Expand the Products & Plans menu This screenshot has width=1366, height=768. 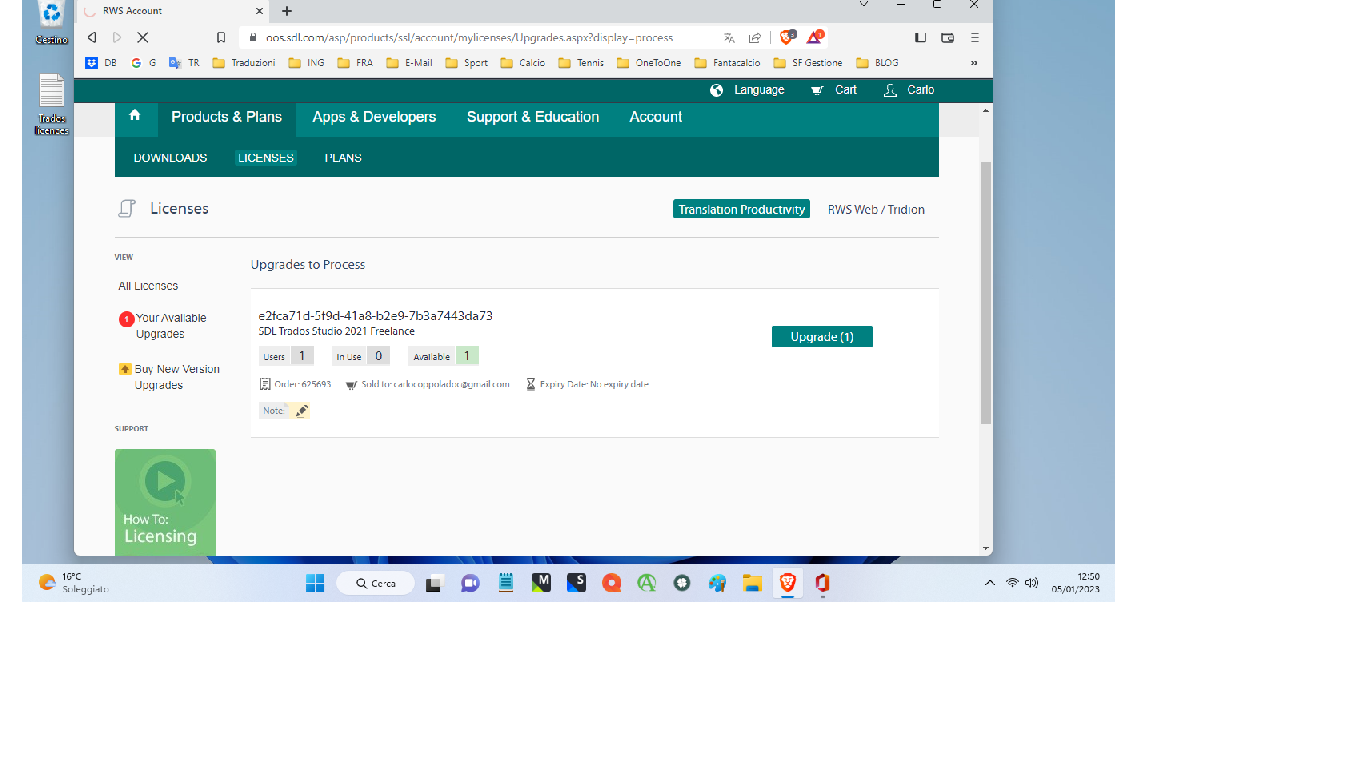226,117
